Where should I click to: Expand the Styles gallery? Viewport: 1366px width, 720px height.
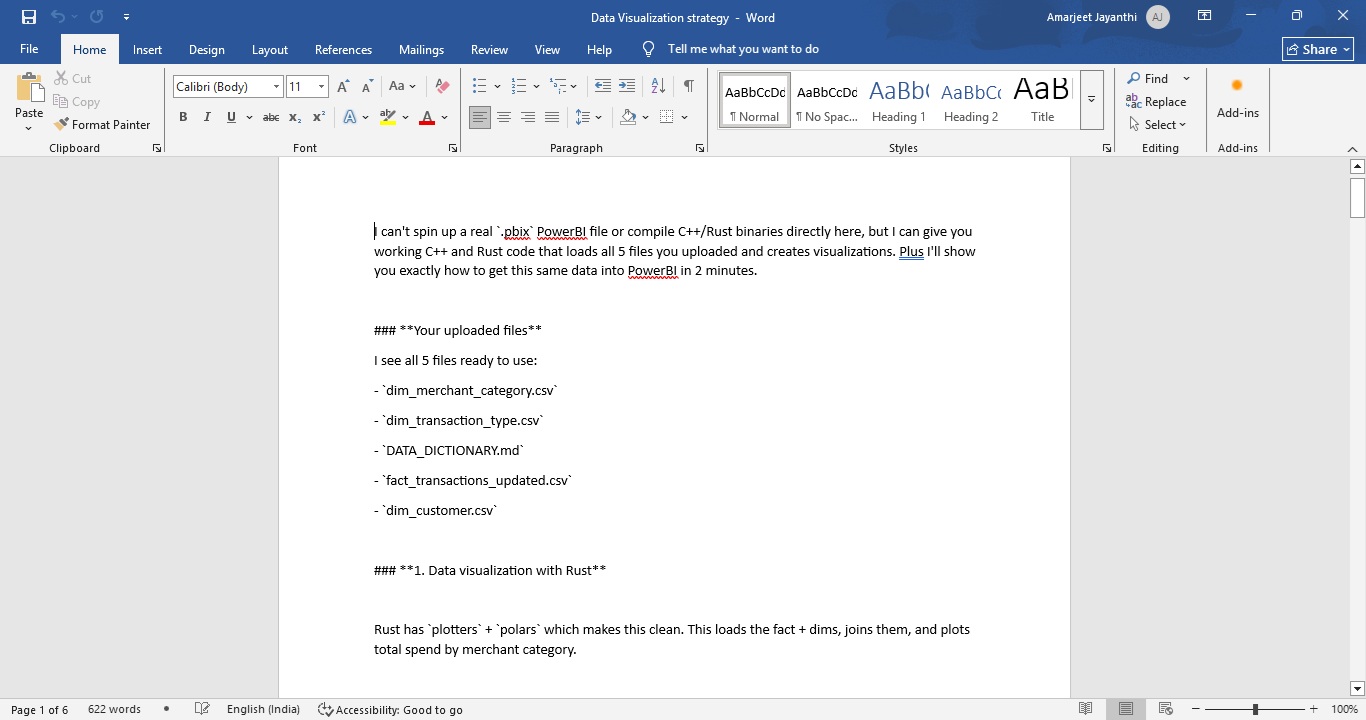pos(1091,100)
